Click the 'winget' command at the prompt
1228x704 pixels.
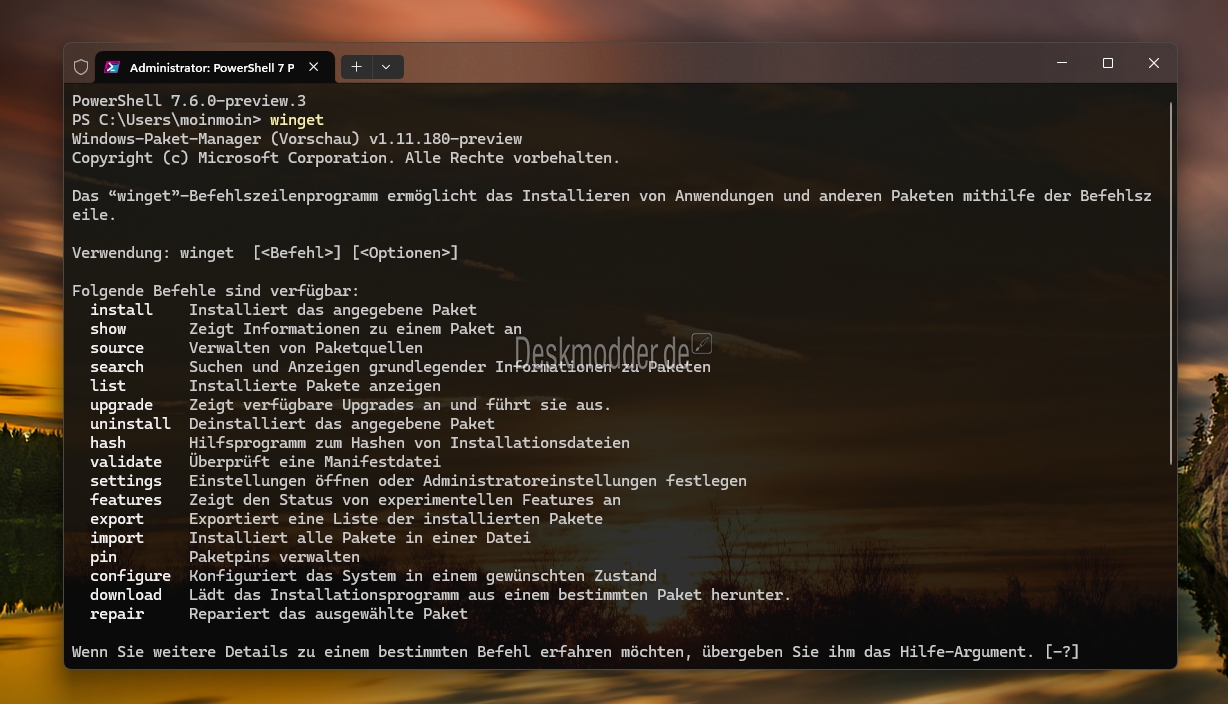(297, 120)
